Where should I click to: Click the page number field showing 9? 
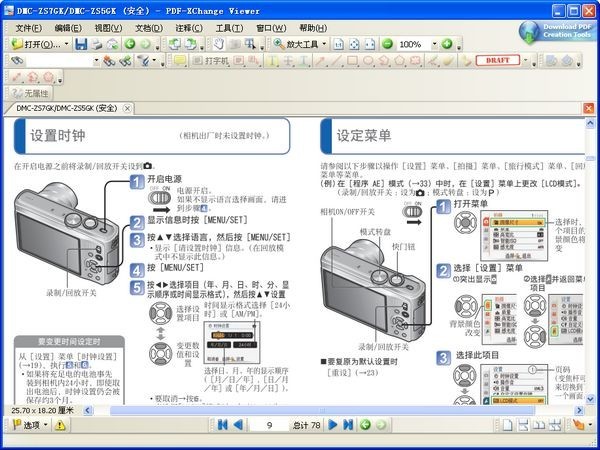coord(269,425)
